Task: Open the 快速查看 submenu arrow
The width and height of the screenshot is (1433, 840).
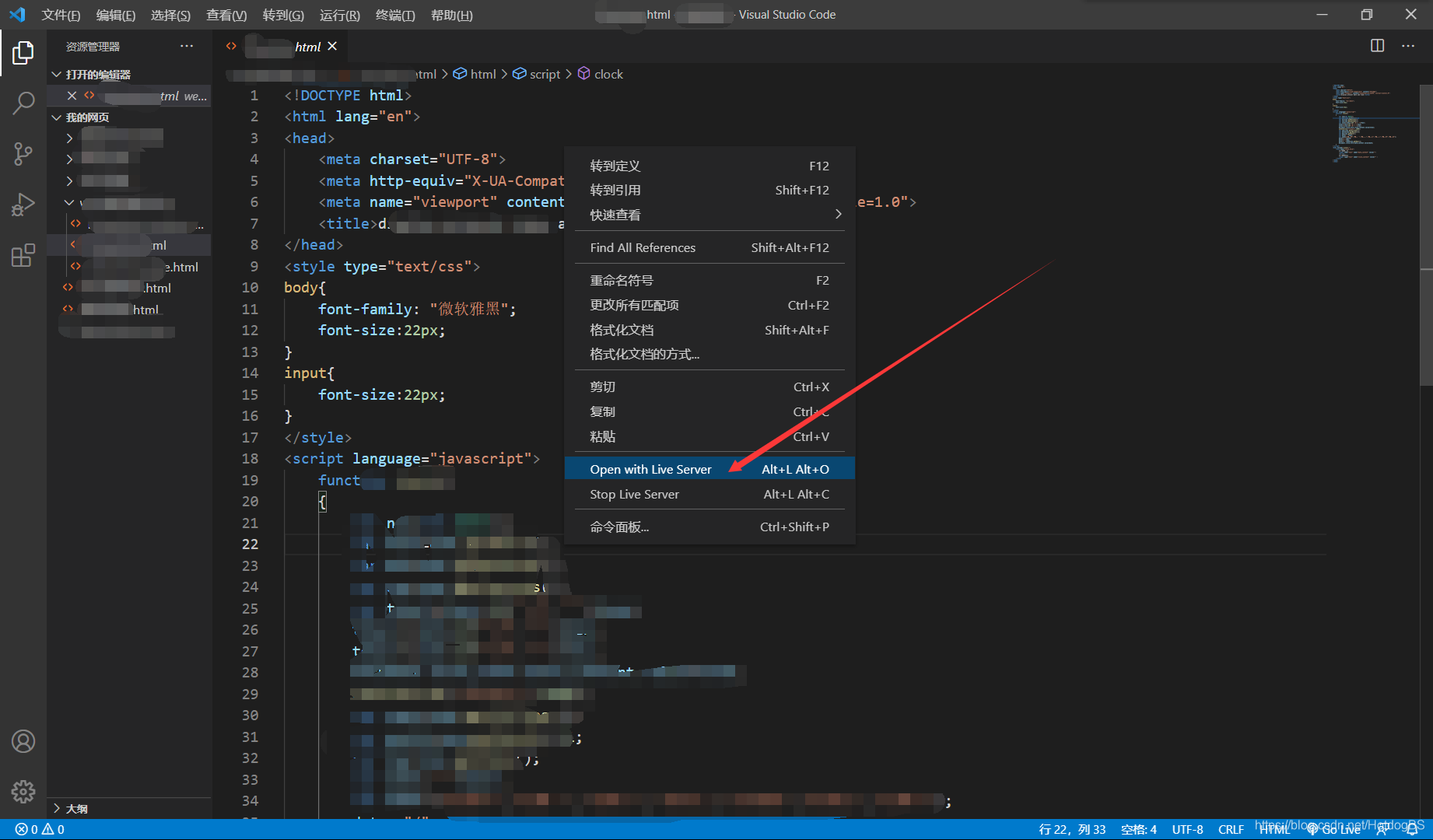Action: [838, 215]
